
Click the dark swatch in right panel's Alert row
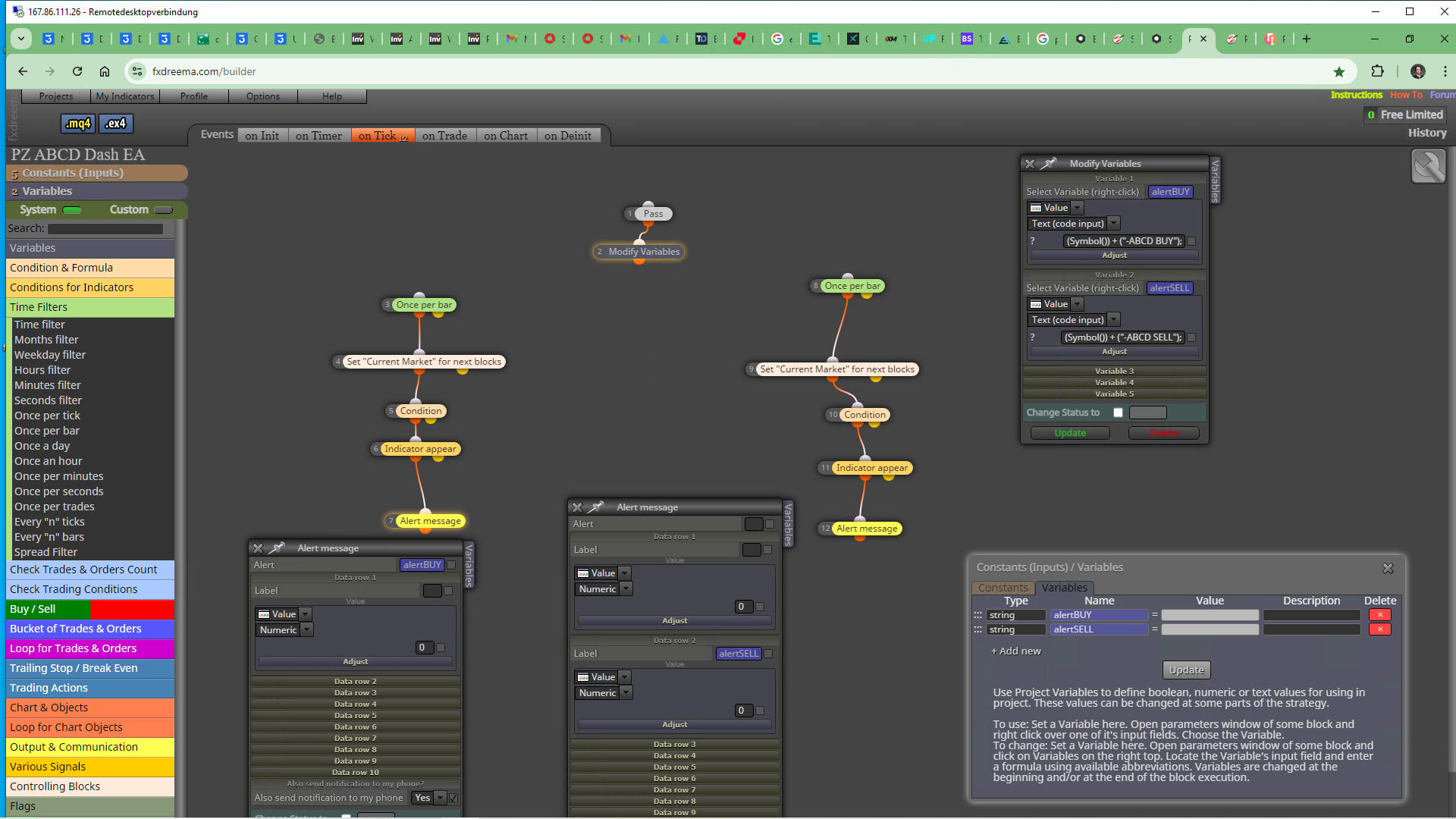[x=753, y=524]
